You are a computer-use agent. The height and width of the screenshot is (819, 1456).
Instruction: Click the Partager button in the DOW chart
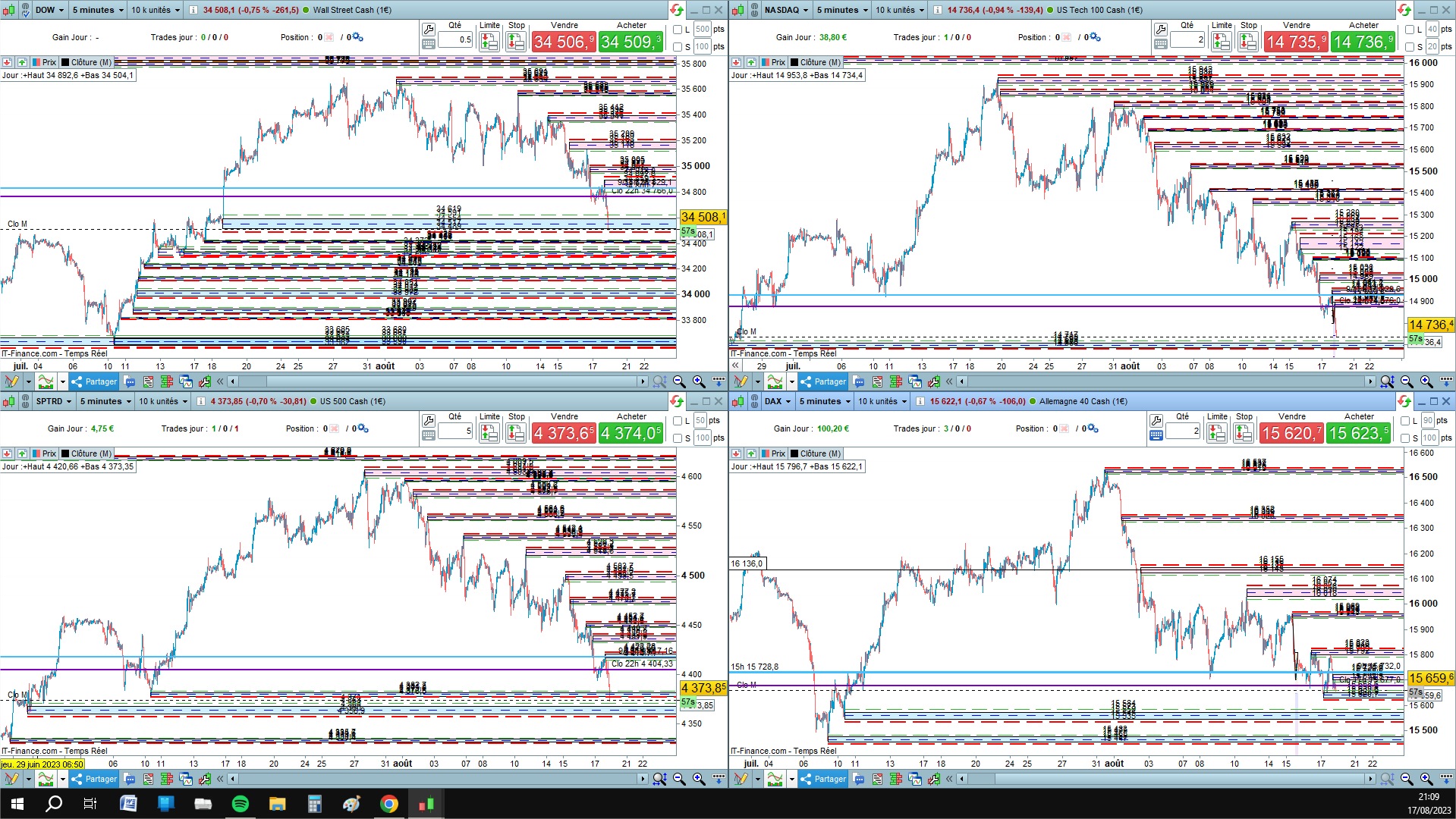tap(94, 381)
